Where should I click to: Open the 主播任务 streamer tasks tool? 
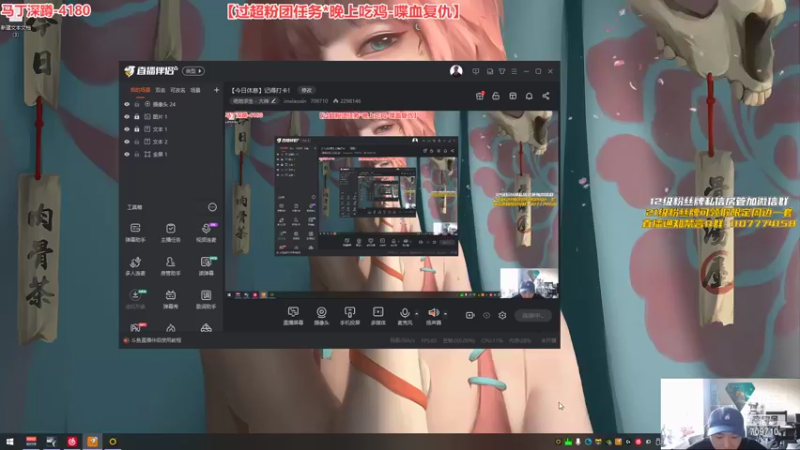[170, 232]
